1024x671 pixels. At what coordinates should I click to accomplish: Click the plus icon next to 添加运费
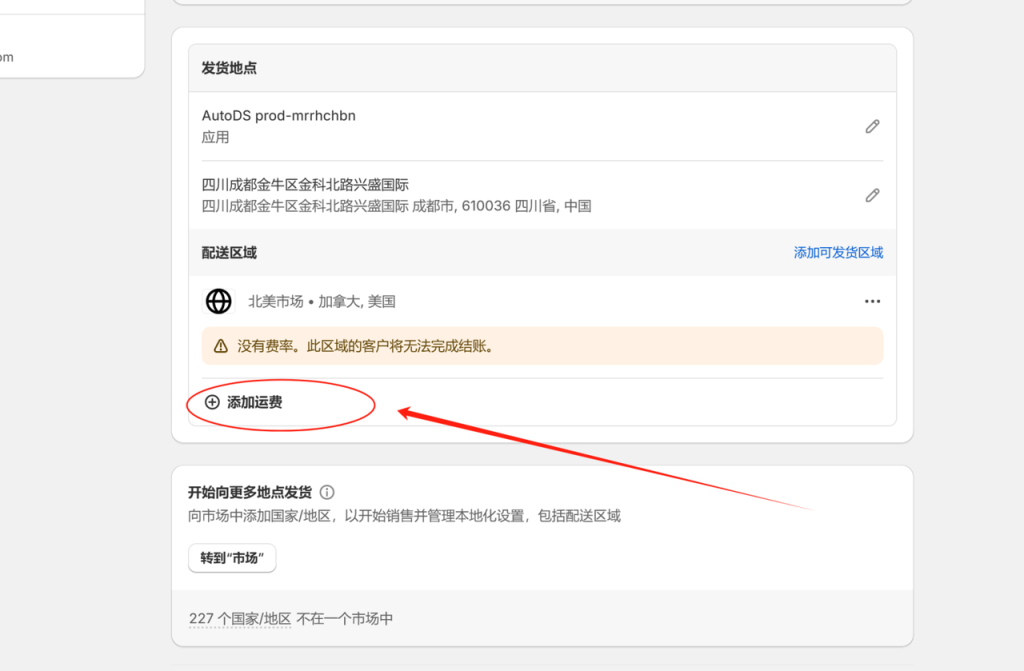[x=211, y=402]
